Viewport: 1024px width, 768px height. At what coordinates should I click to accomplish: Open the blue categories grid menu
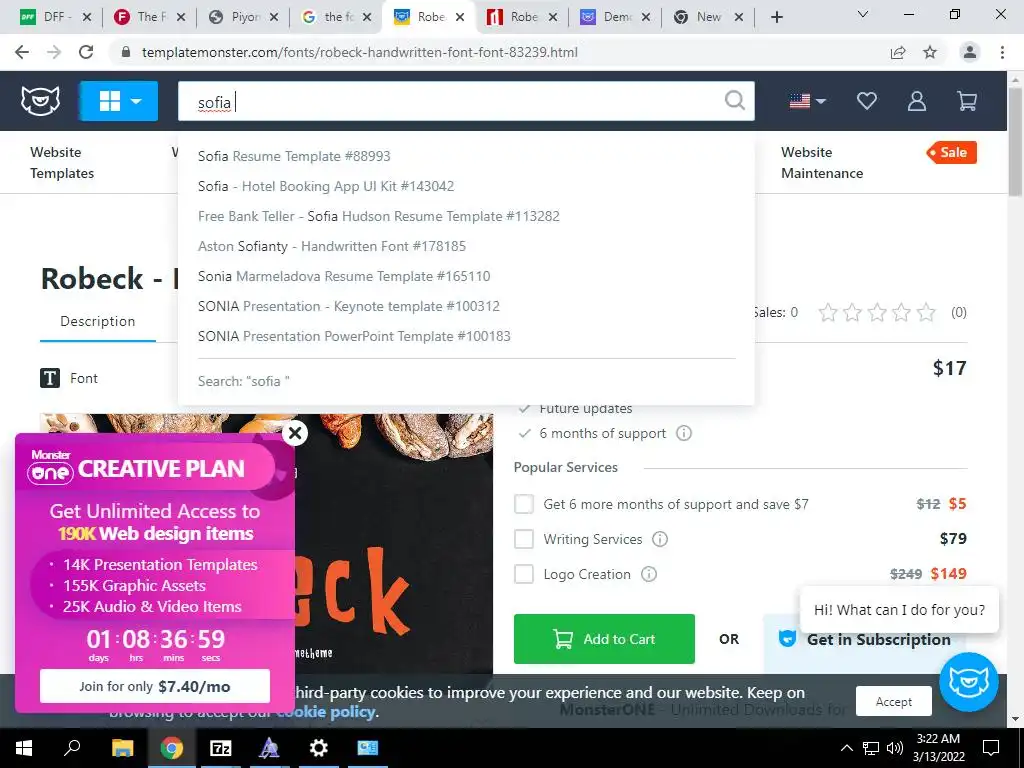coord(119,101)
